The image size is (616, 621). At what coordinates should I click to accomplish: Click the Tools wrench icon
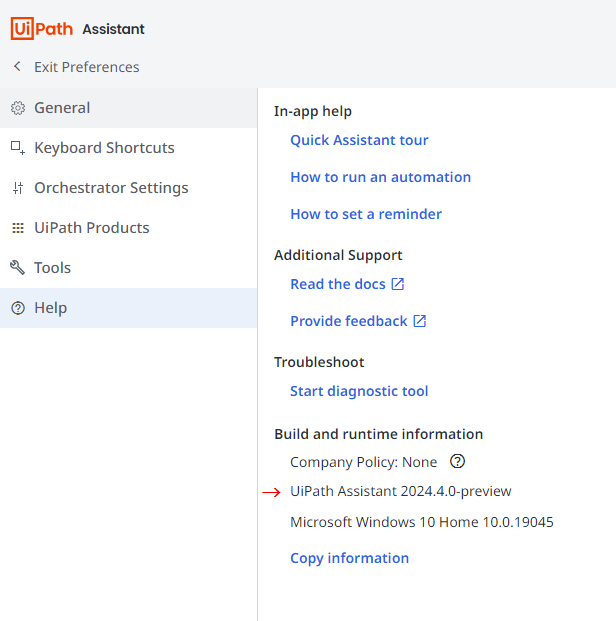click(17, 268)
